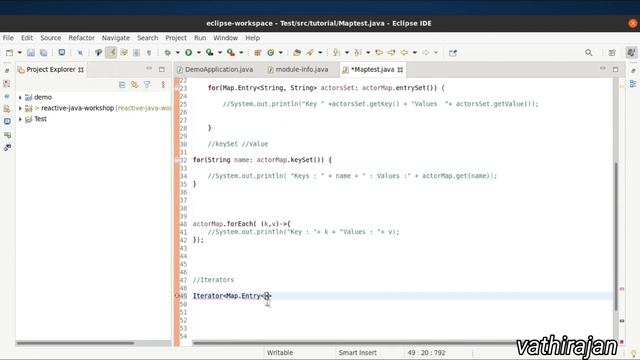Screen dimensions: 640x360
Task: Open the Help menu
Action: pyautogui.click(x=252, y=38)
